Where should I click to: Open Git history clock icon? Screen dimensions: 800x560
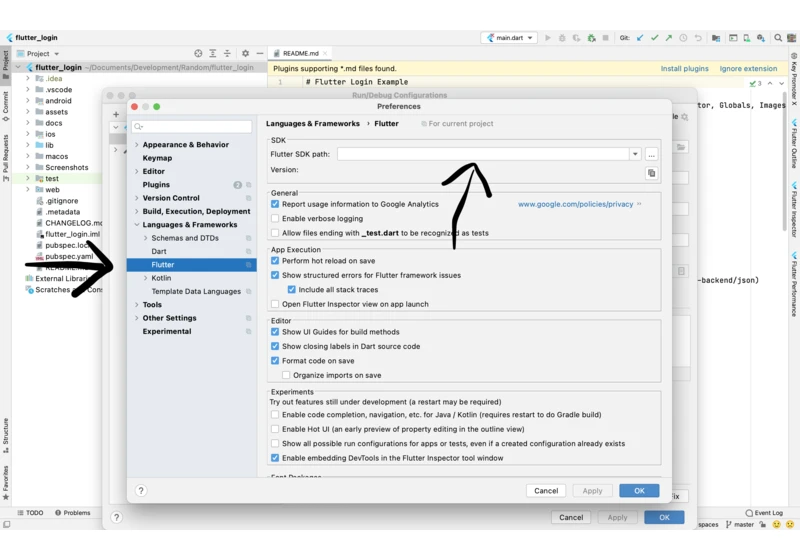pos(683,38)
